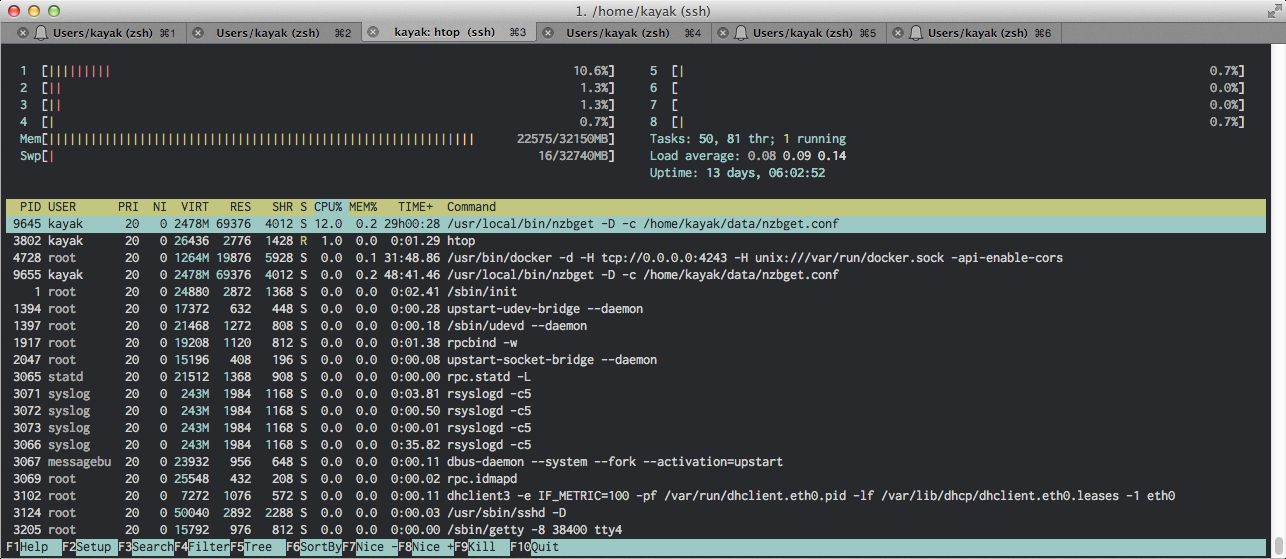Switch to the Users/kayak (zsh) ⌘4 tab
Image resolution: width=1286 pixels, height=559 pixels.
[x=622, y=33]
